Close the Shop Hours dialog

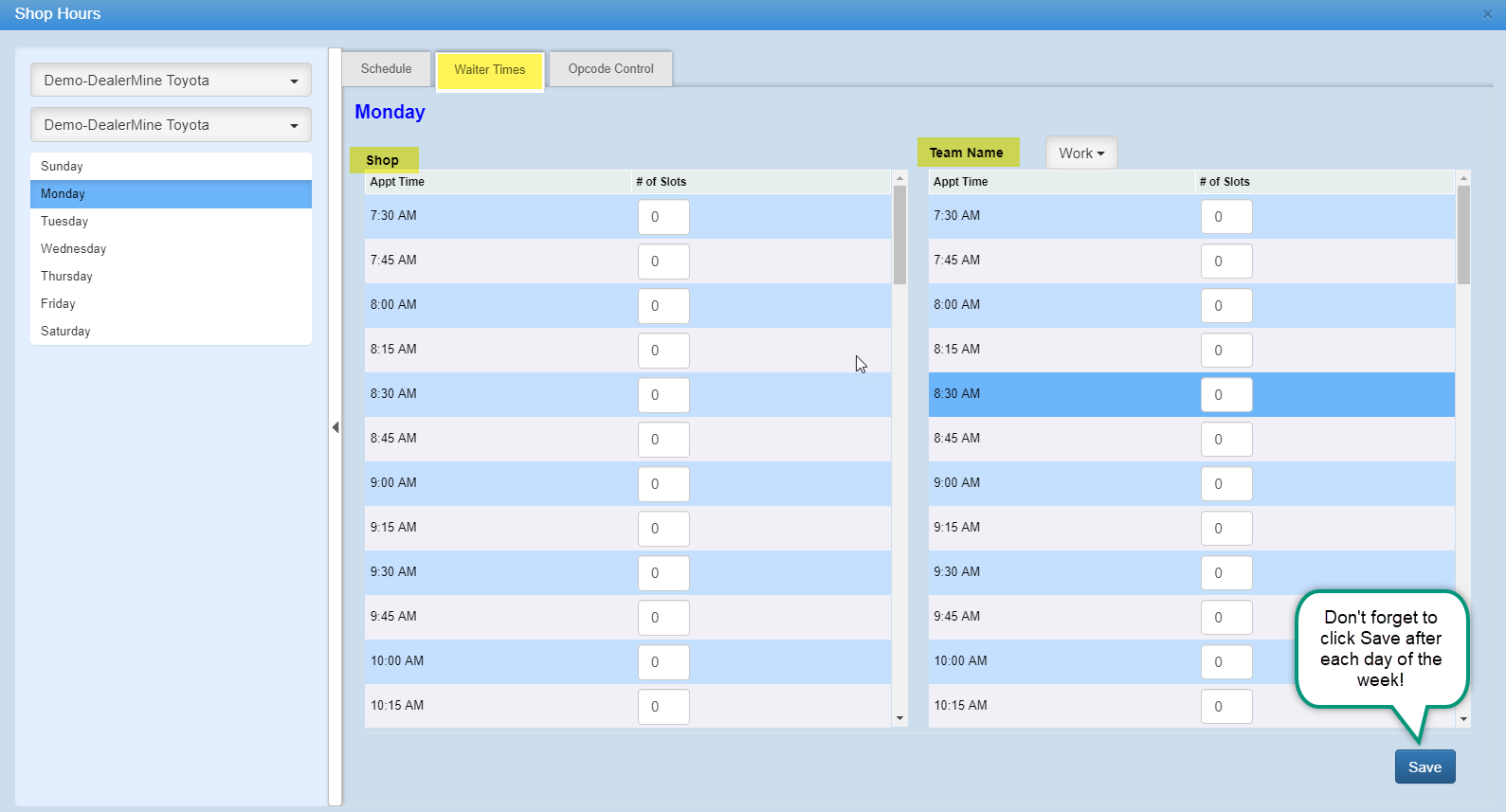[x=1487, y=14]
